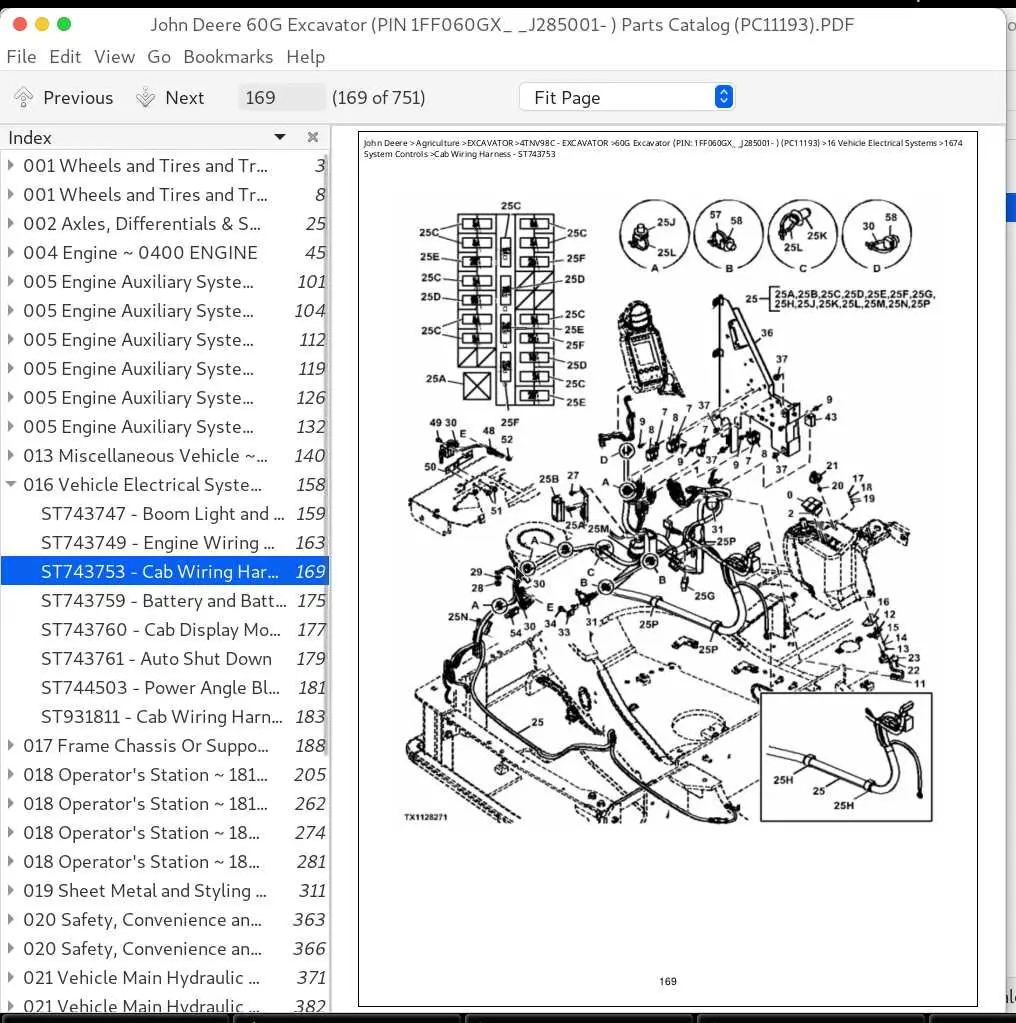
Task: Select 005 Engine Auxiliary page 112 entry
Action: pos(164,340)
